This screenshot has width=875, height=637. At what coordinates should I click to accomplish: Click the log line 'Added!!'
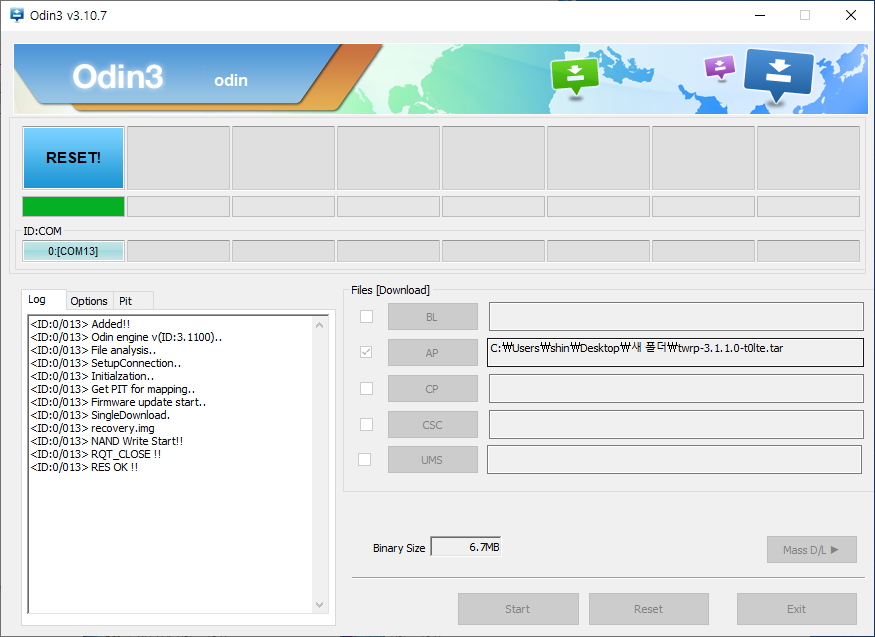pyautogui.click(x=80, y=324)
